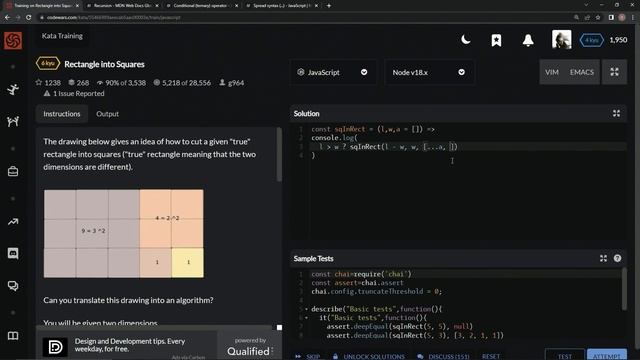Click the 4 kyu rank badge
This screenshot has width=640, height=360.
point(591,40)
